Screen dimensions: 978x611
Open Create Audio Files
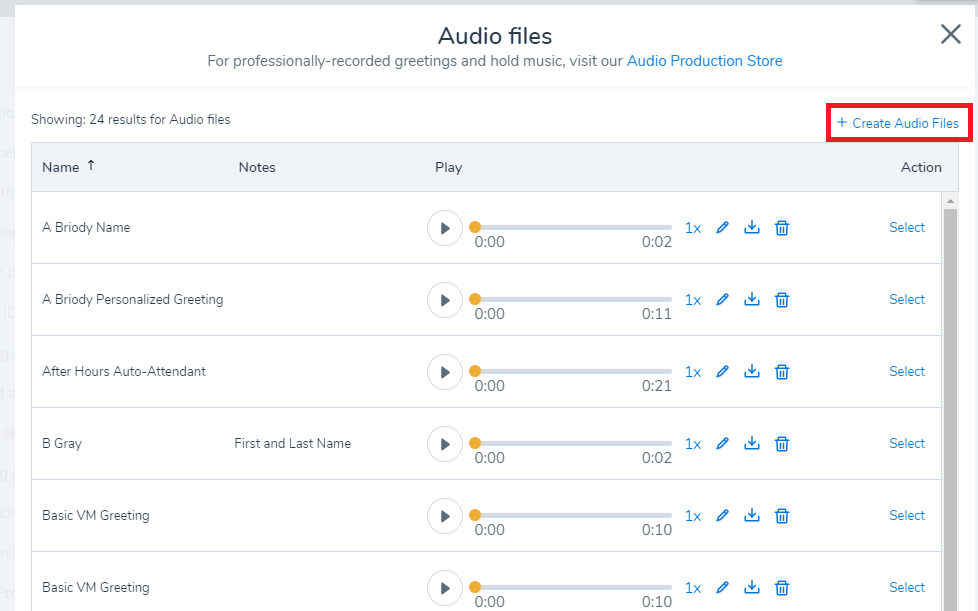tap(898, 121)
